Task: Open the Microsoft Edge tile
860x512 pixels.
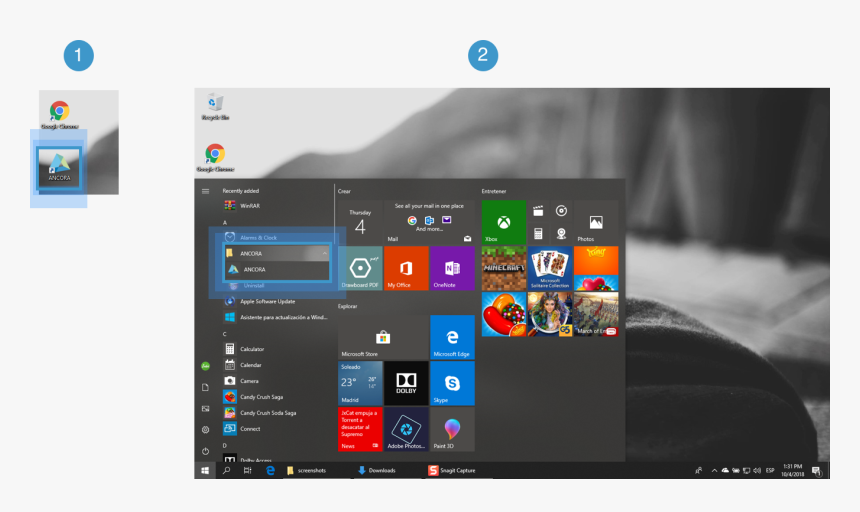Action: point(452,337)
